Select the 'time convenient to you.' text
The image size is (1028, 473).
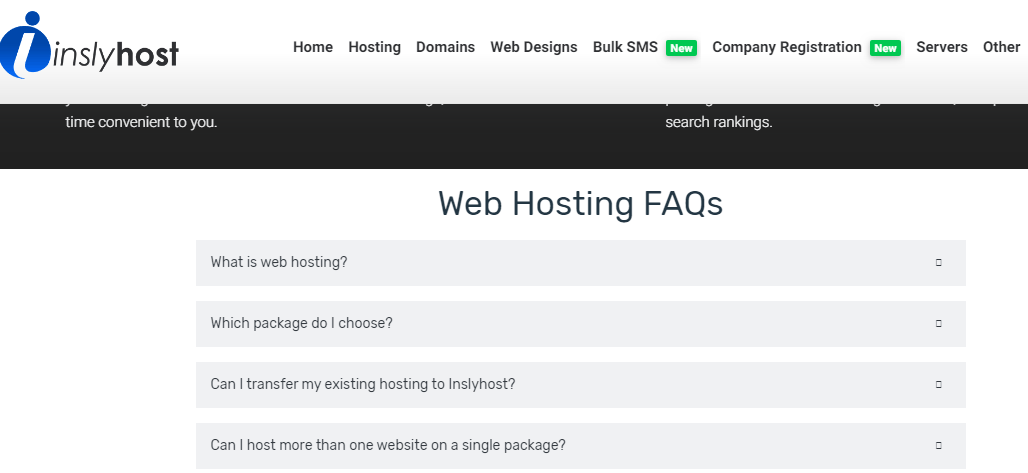(x=141, y=123)
